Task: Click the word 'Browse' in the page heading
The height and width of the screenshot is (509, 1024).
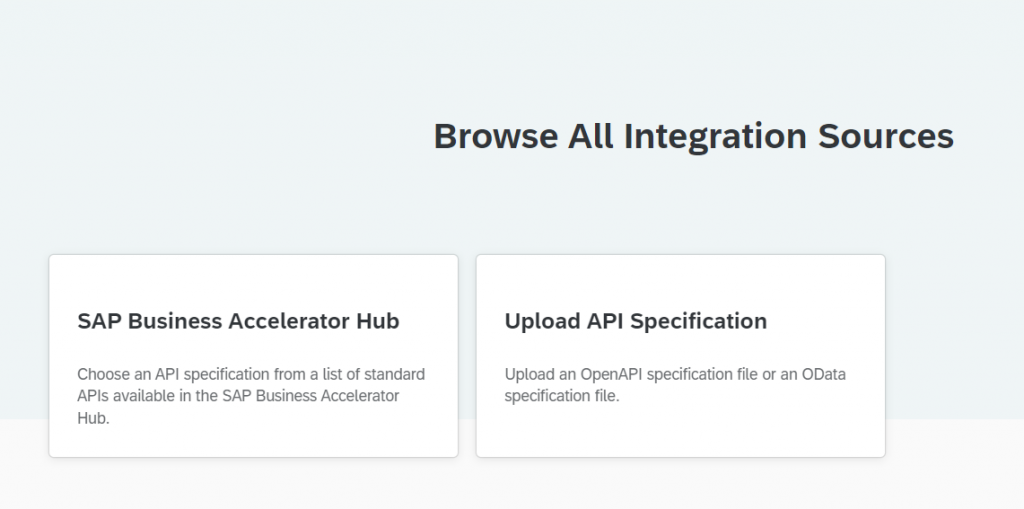Action: point(496,137)
